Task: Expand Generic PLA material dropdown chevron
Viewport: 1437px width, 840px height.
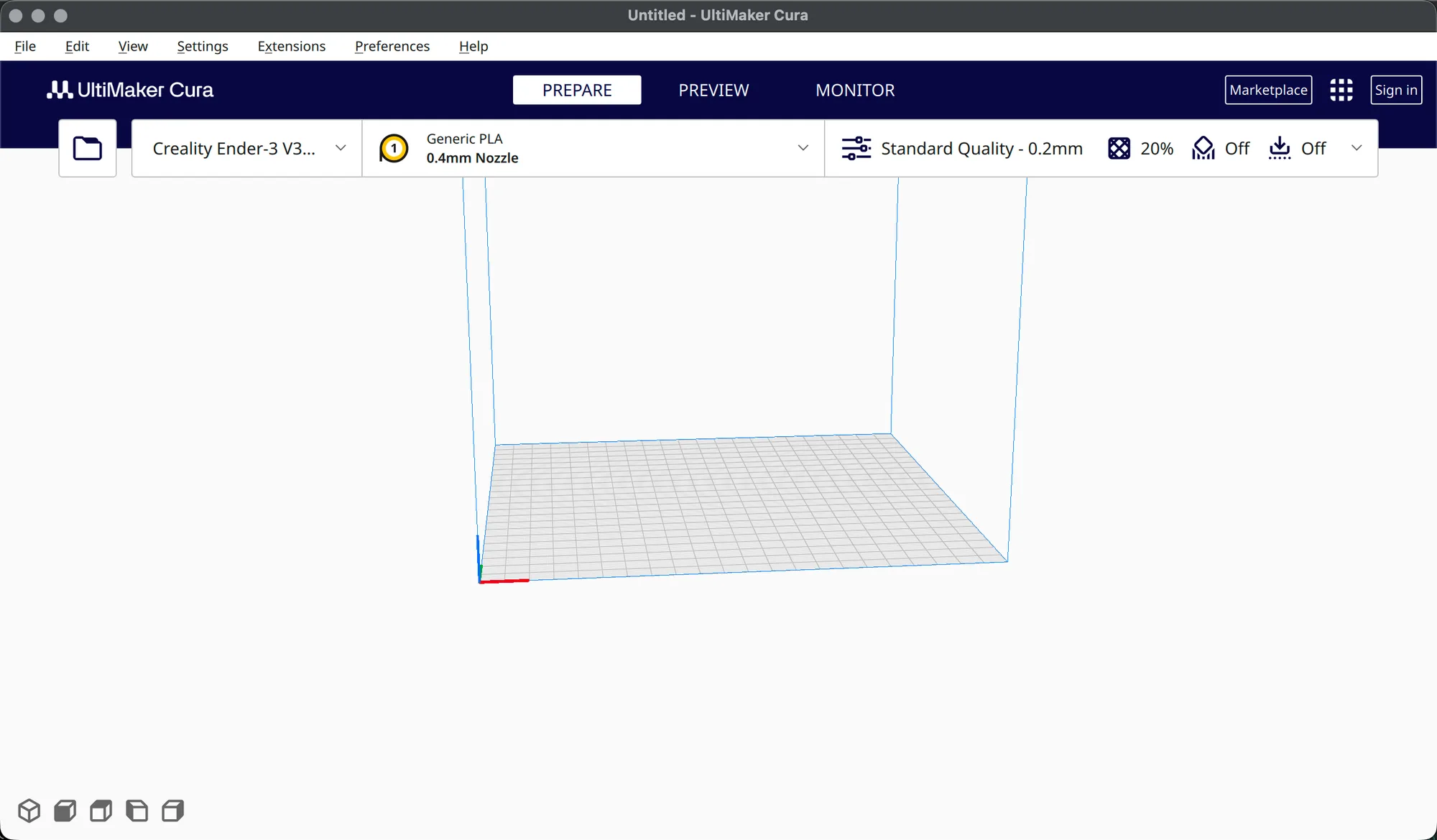Action: pyautogui.click(x=803, y=148)
